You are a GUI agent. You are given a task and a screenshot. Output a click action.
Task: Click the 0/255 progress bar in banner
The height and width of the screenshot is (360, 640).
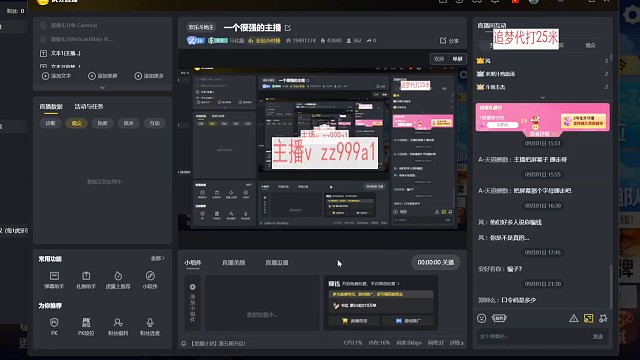click(502, 124)
